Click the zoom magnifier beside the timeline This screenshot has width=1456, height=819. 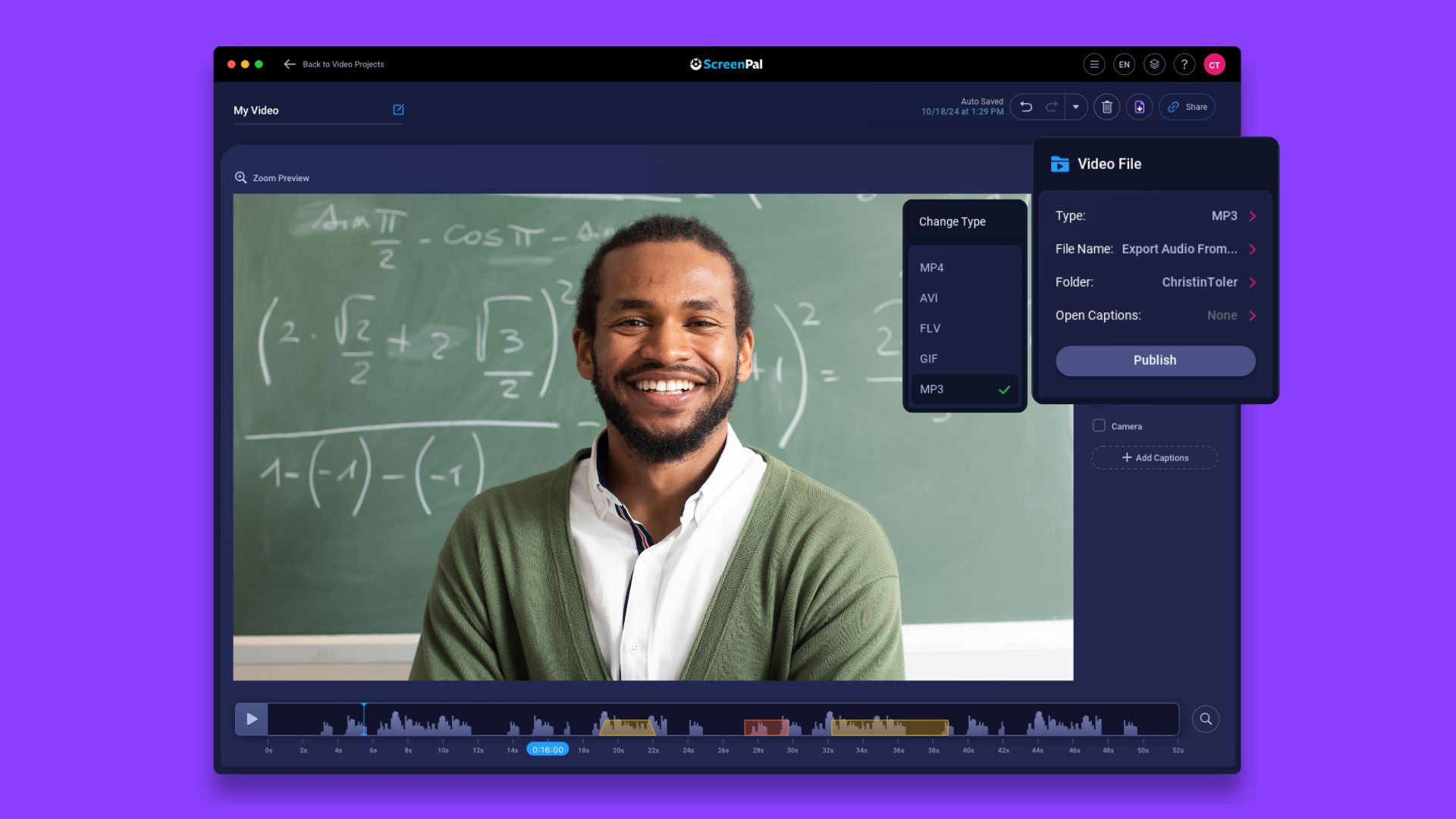[x=1205, y=718]
